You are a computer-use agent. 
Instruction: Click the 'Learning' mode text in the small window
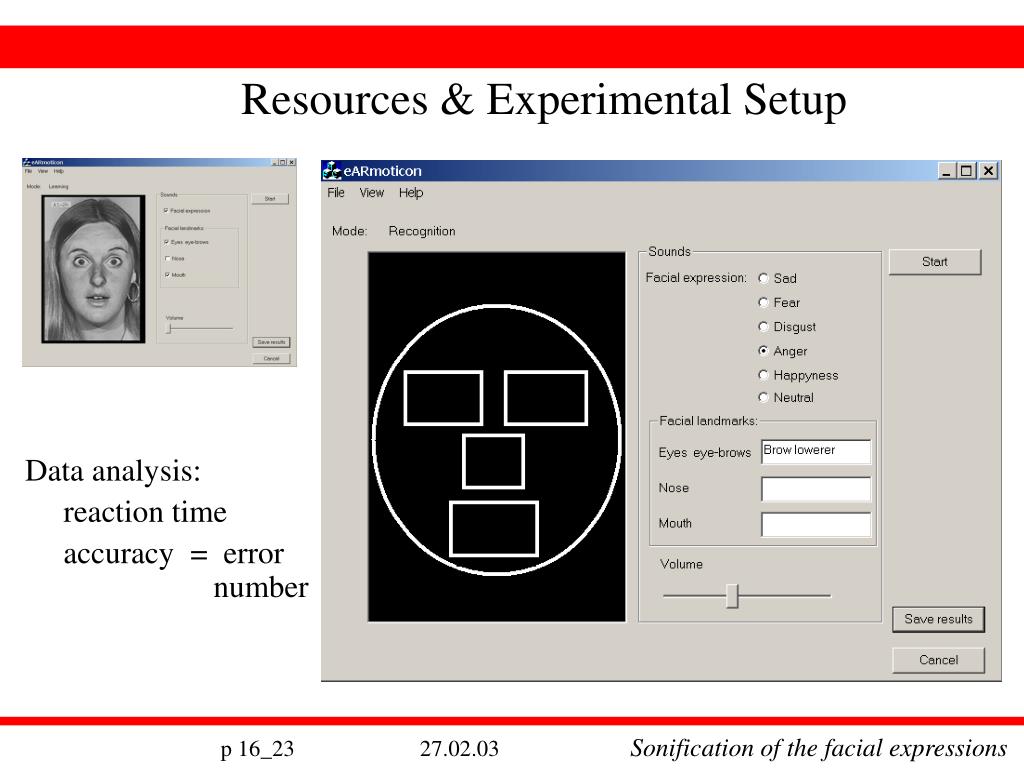[58, 187]
